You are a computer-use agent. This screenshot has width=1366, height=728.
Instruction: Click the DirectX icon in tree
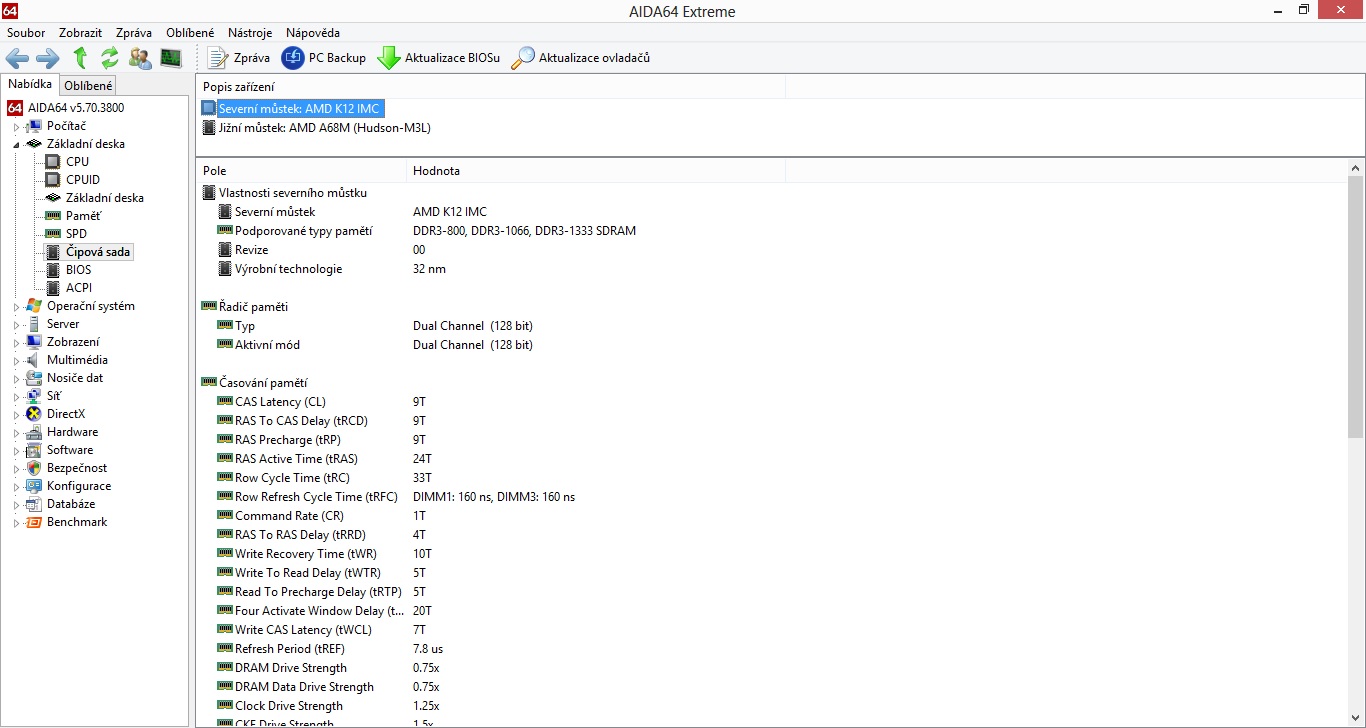point(34,414)
